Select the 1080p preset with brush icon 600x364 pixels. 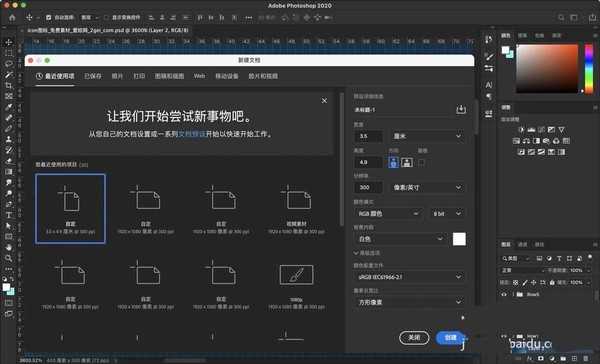click(297, 284)
